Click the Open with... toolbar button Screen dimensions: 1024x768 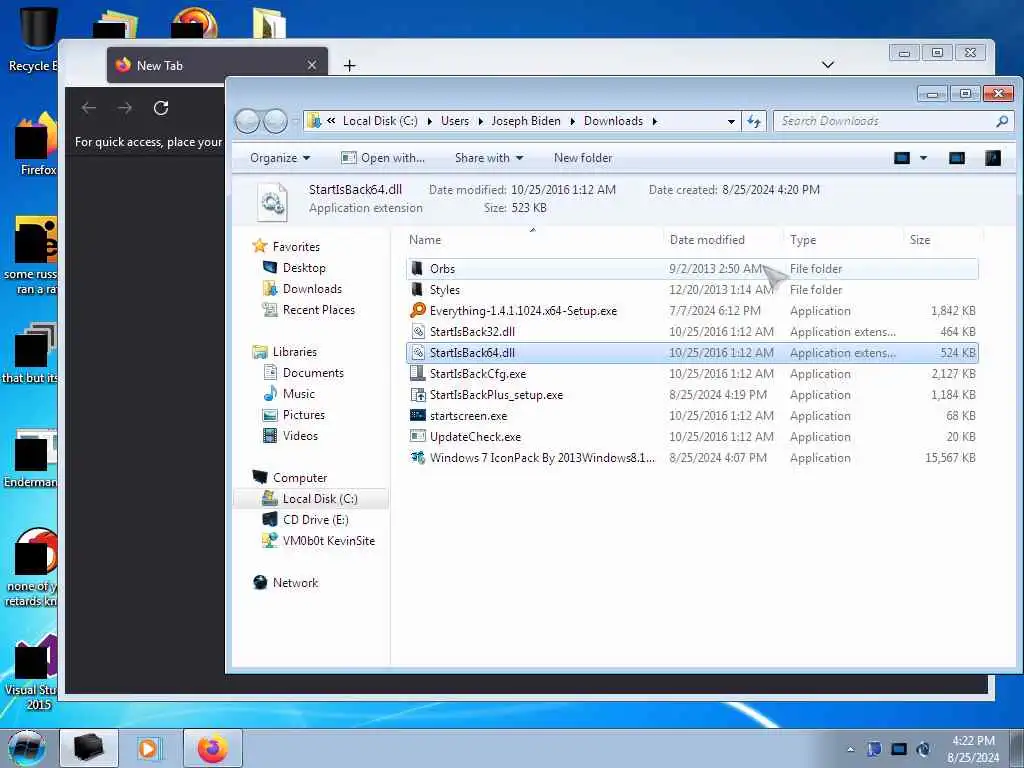[x=383, y=158]
